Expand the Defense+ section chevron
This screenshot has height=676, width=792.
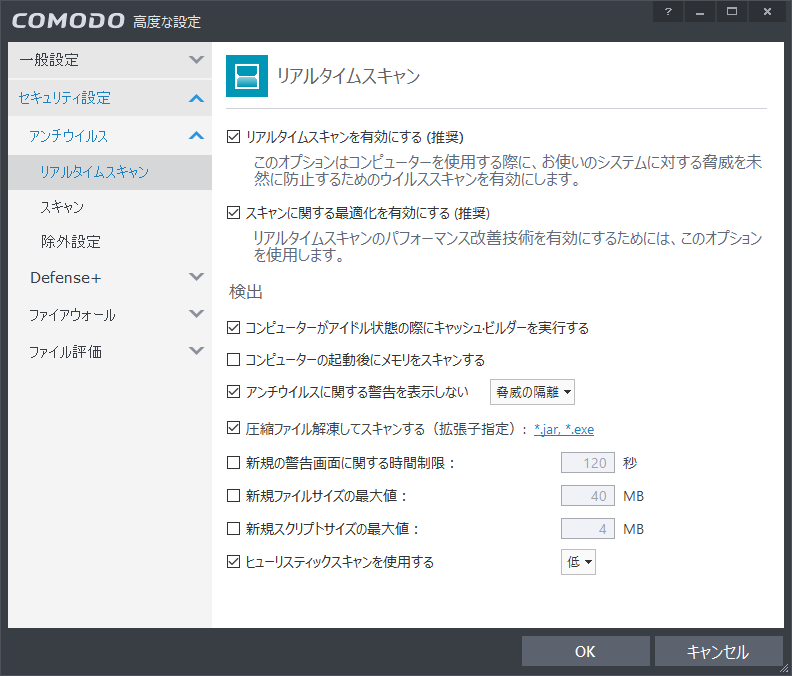(196, 276)
